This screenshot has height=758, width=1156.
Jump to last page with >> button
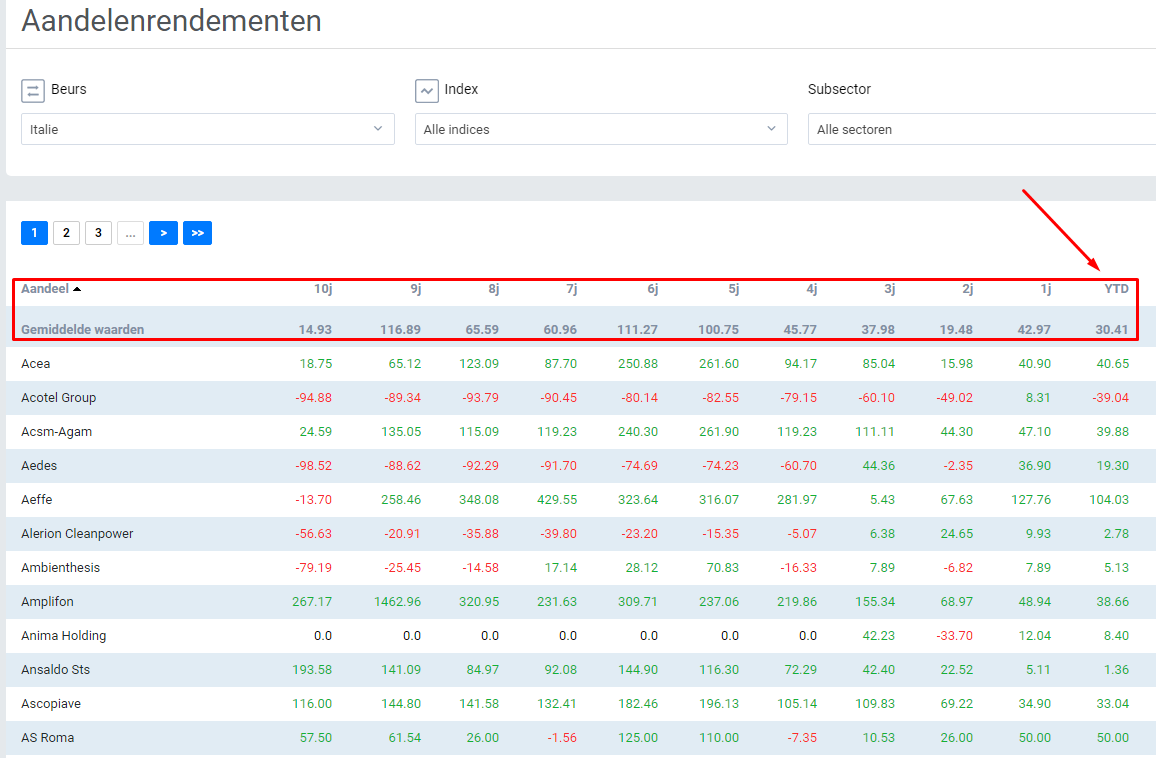[x=198, y=233]
